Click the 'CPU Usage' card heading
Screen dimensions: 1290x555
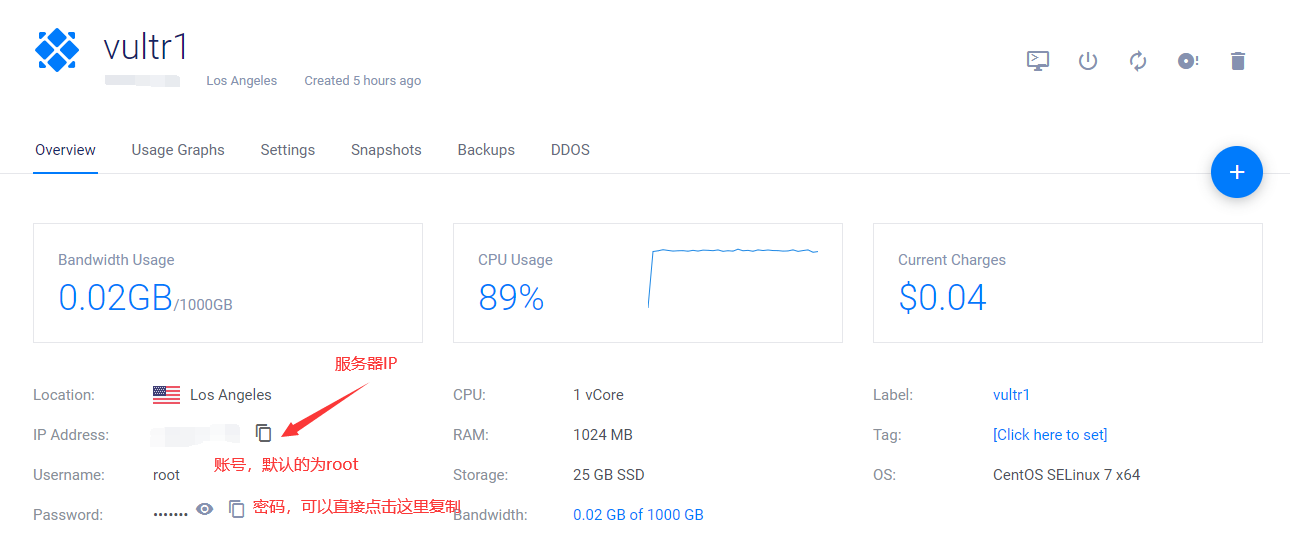515,260
